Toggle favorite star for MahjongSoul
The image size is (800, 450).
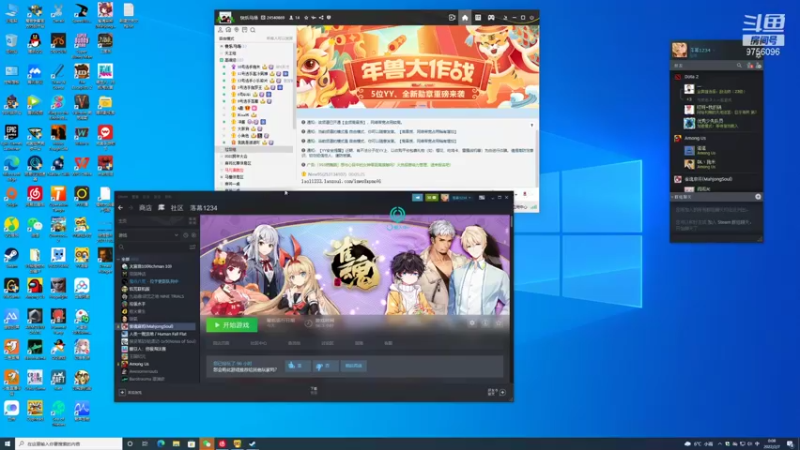click(x=498, y=323)
